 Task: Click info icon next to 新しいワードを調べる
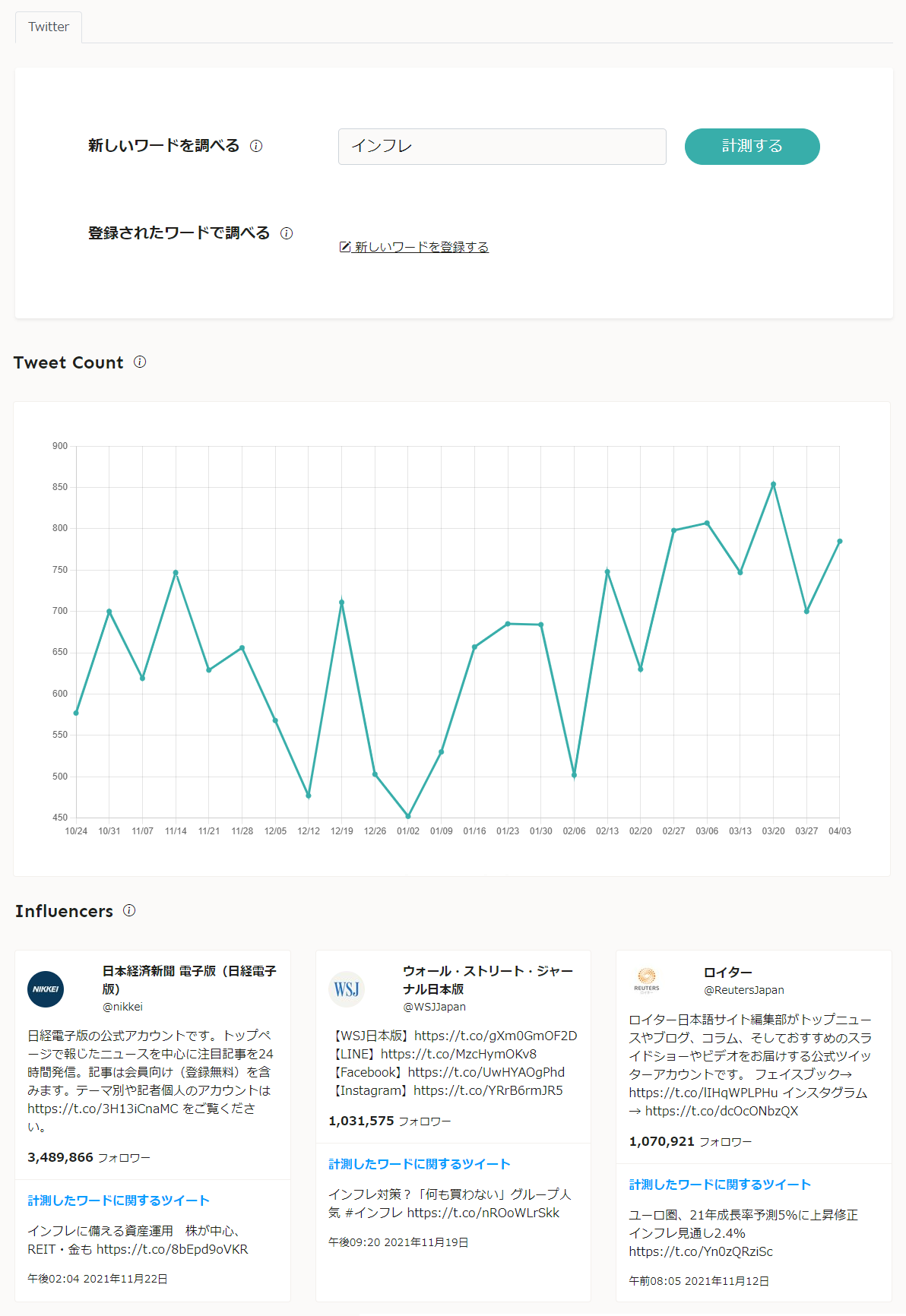[x=256, y=146]
